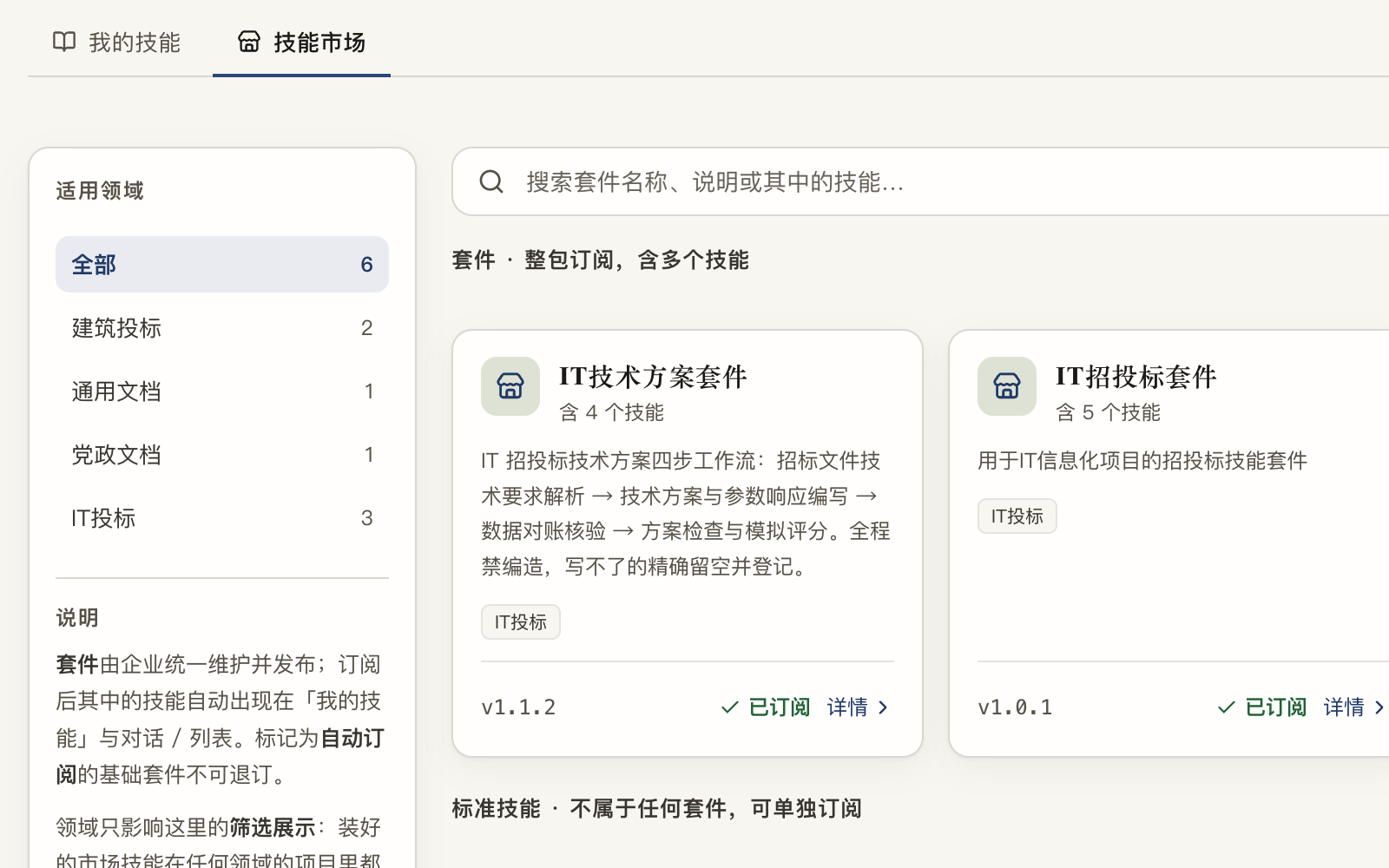Click the IT投标 tag on IT招投标套件 card

click(x=1017, y=516)
